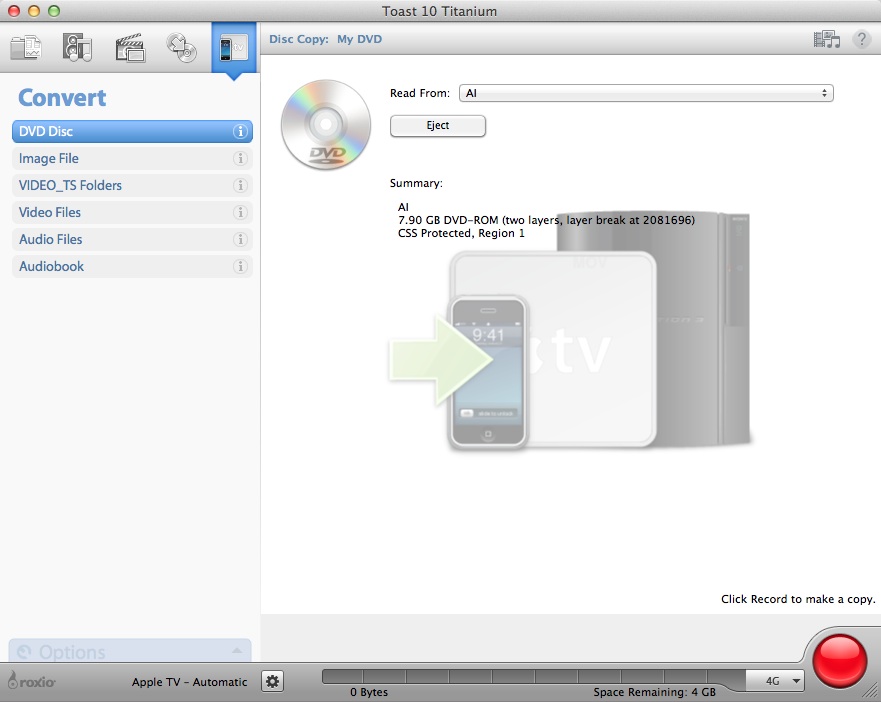This screenshot has height=702, width=881.
Task: Show info for Audiobook
Action: [240, 266]
